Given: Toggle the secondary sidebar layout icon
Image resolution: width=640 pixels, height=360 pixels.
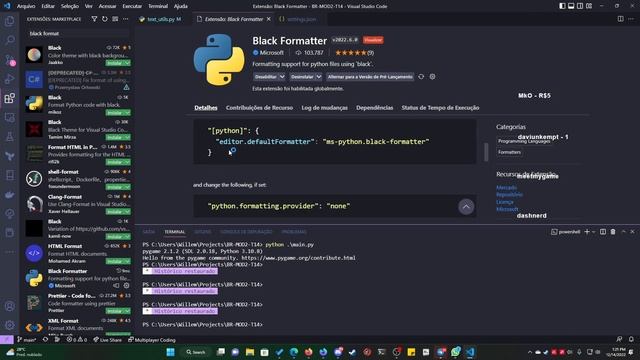Looking at the screenshot, I should coord(580,6).
